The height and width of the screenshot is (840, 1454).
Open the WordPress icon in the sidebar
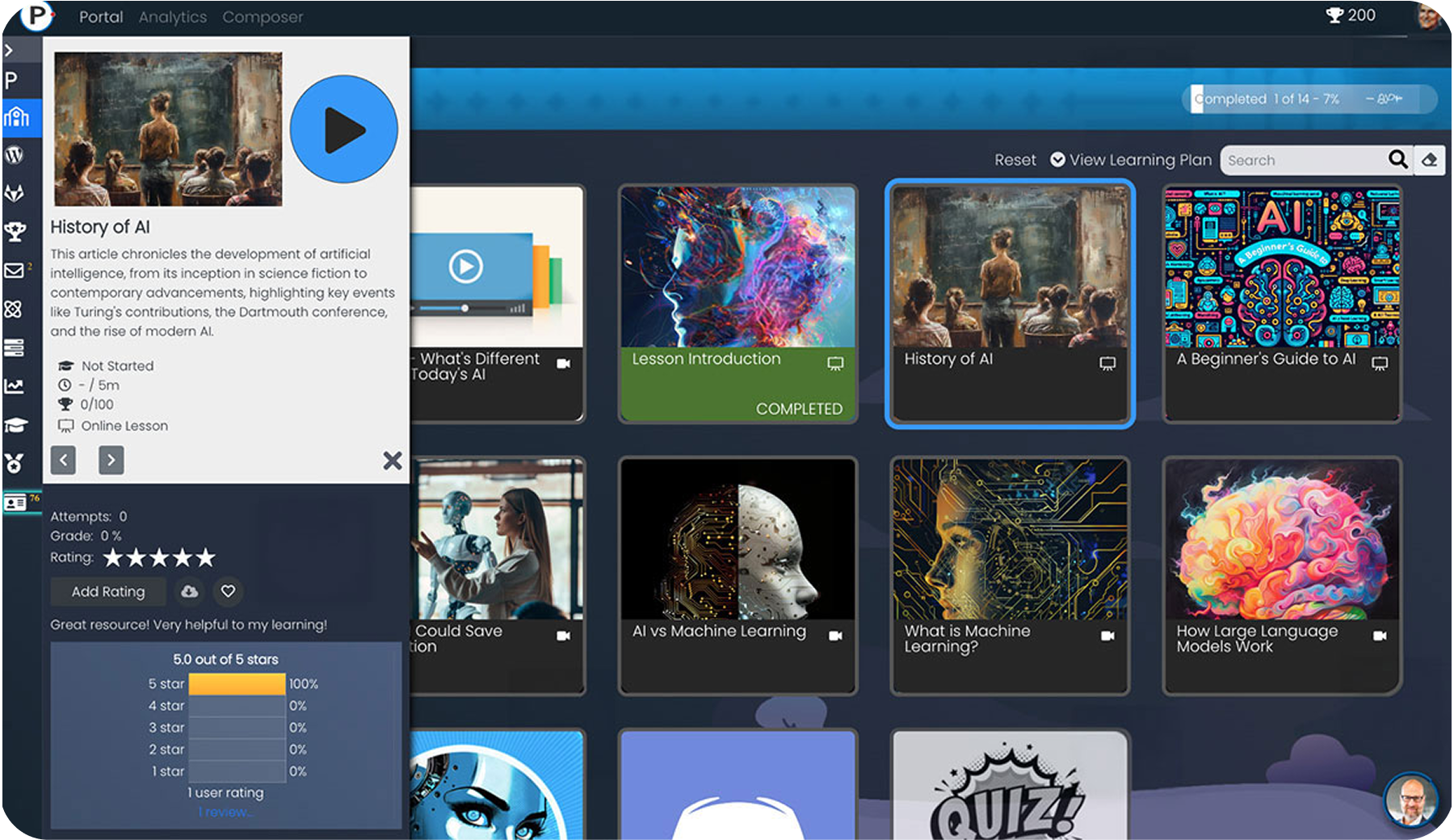tap(15, 155)
